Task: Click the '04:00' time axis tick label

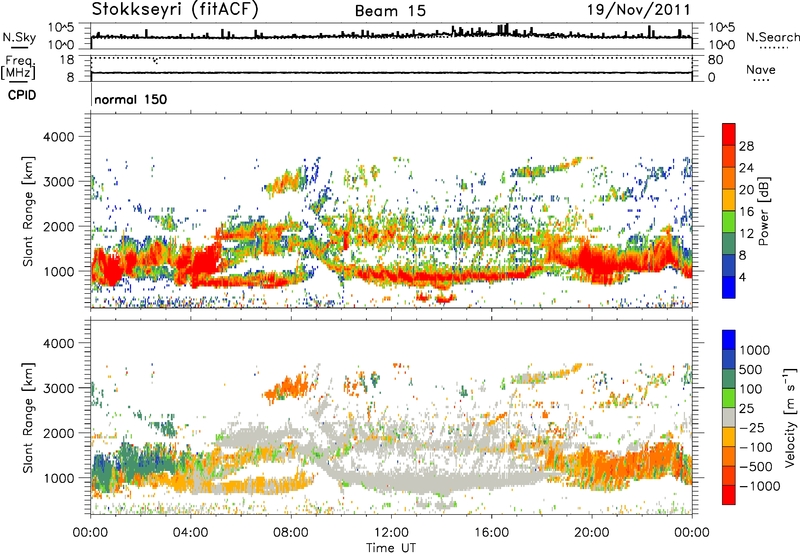Action: (190, 533)
